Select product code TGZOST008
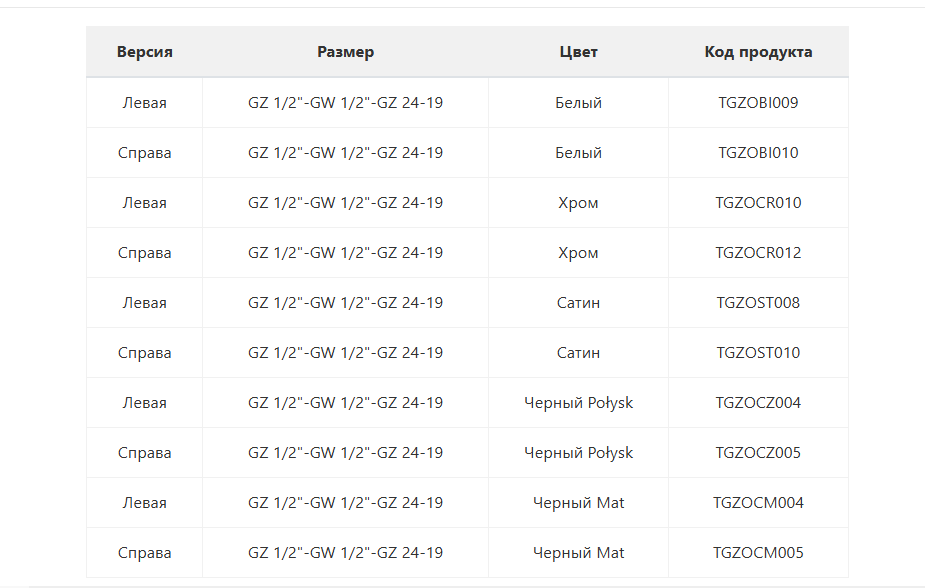This screenshot has width=925, height=588. click(x=758, y=303)
